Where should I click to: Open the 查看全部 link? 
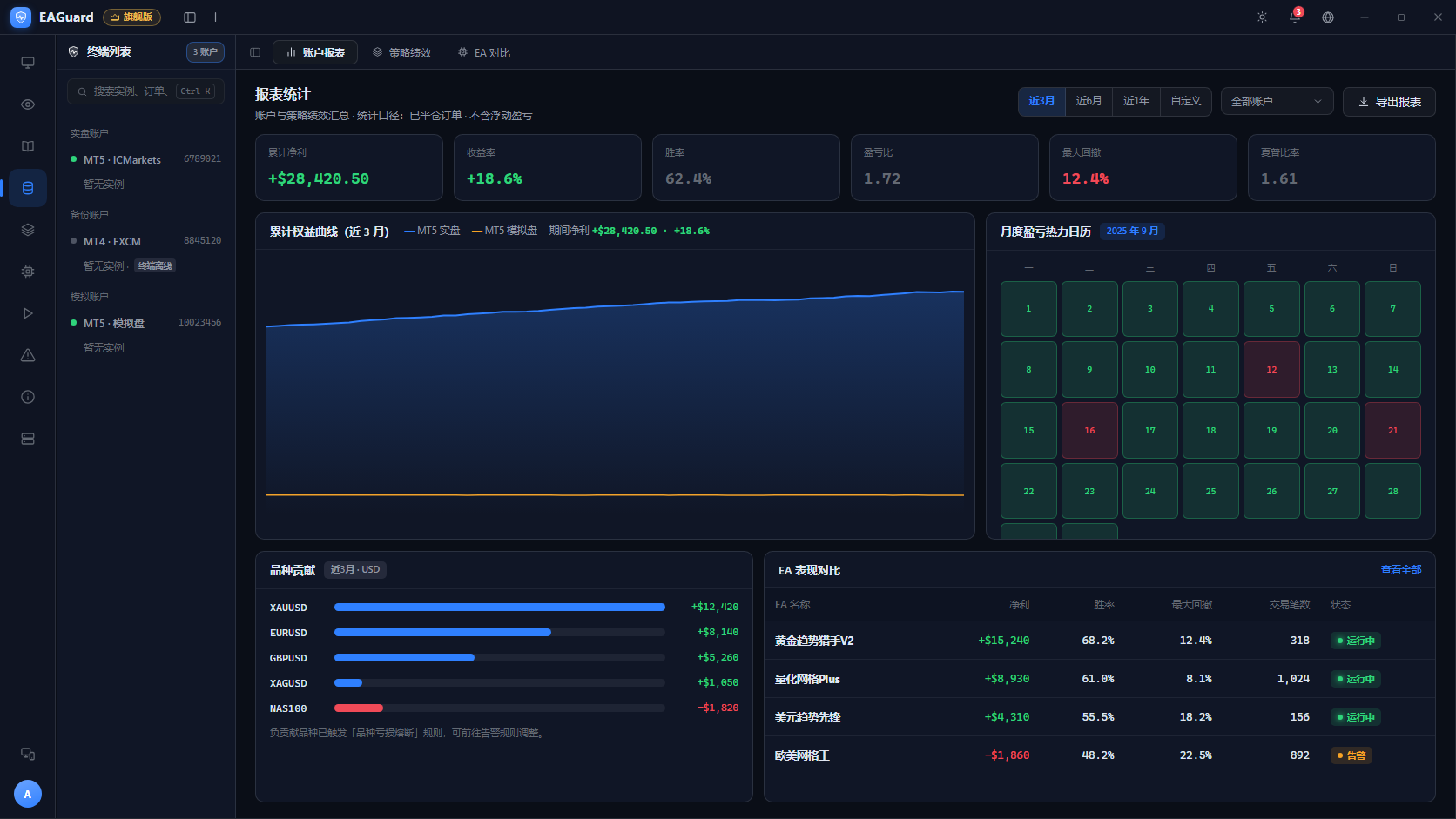[1400, 570]
